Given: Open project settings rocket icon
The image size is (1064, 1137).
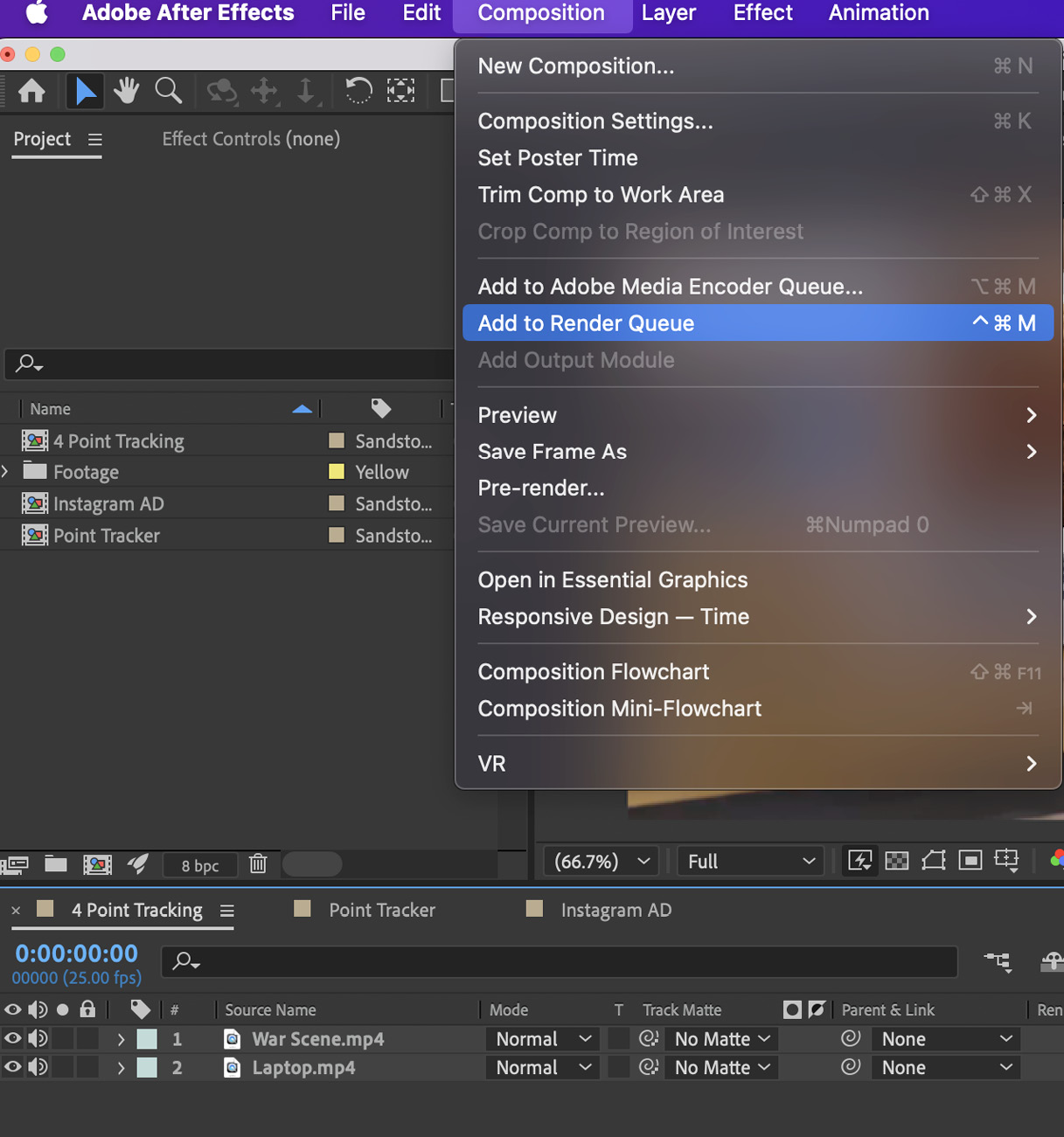Looking at the screenshot, I should (138, 864).
